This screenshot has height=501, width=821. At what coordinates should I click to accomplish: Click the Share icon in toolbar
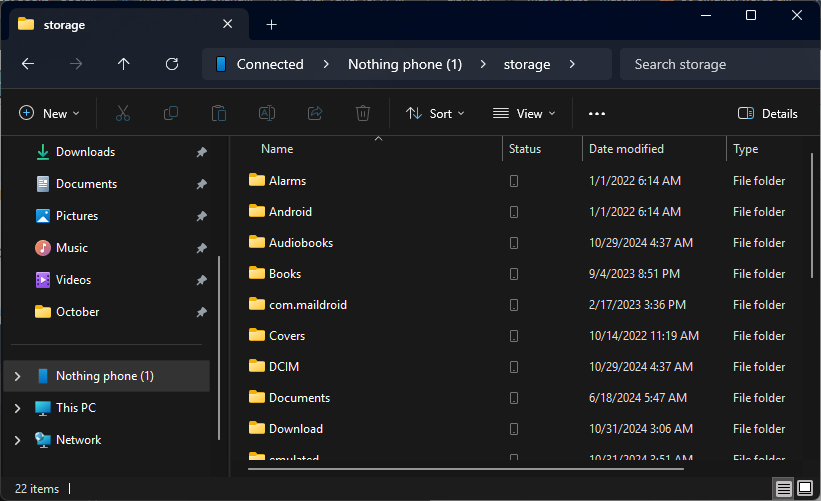pyautogui.click(x=315, y=114)
